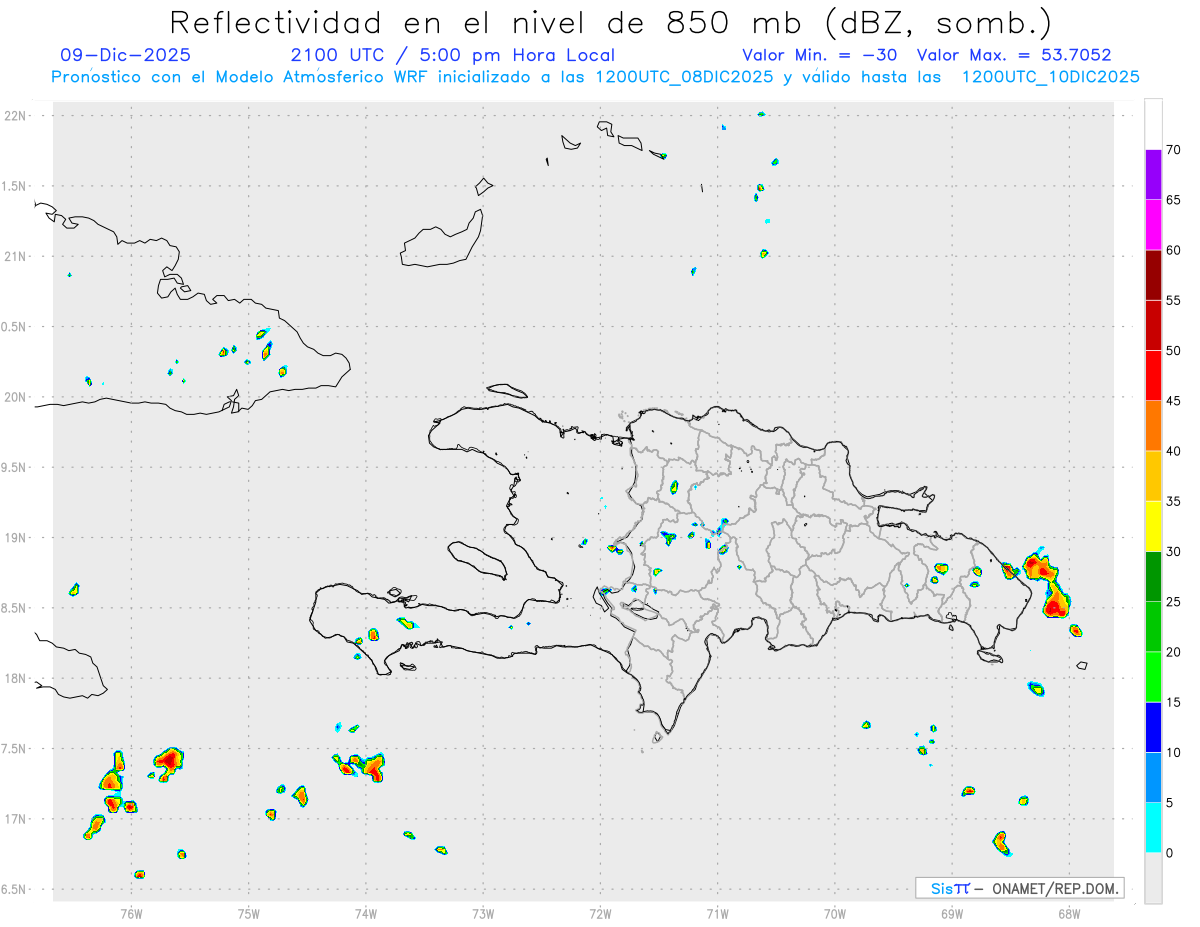Click the colorbar value '70'
This screenshot has height=927, width=1200.
click(x=1173, y=150)
